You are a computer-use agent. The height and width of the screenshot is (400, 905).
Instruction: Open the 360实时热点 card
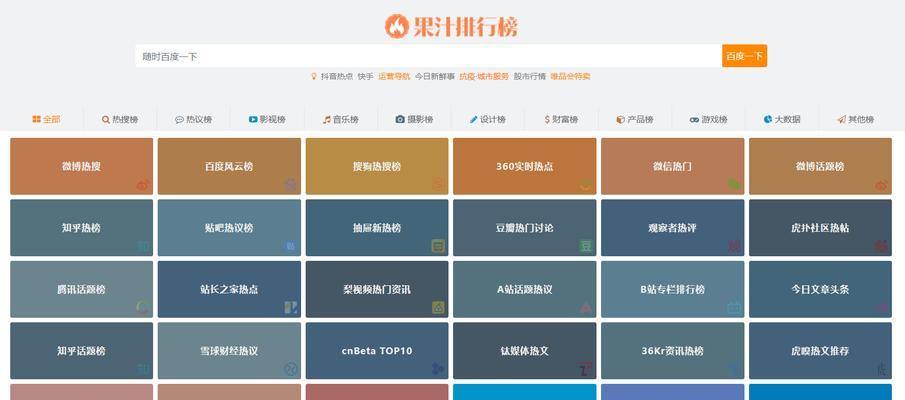525,166
